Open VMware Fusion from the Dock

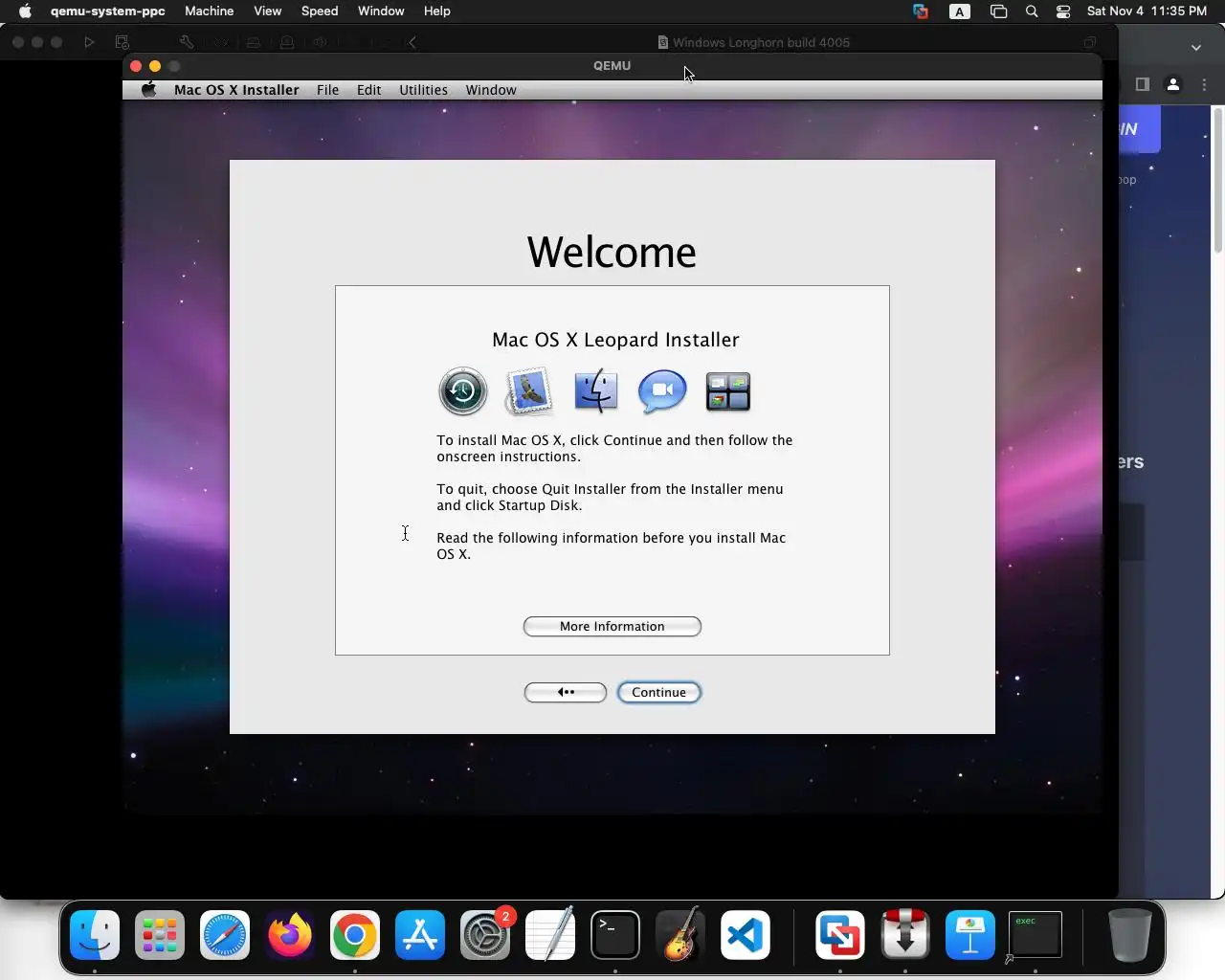coord(840,934)
